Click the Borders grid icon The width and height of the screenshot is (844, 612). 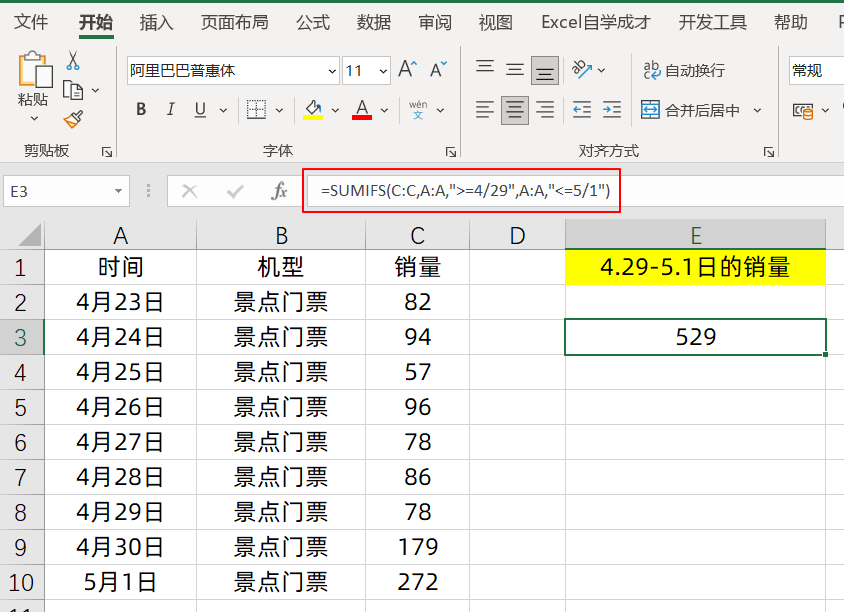pyautogui.click(x=256, y=110)
